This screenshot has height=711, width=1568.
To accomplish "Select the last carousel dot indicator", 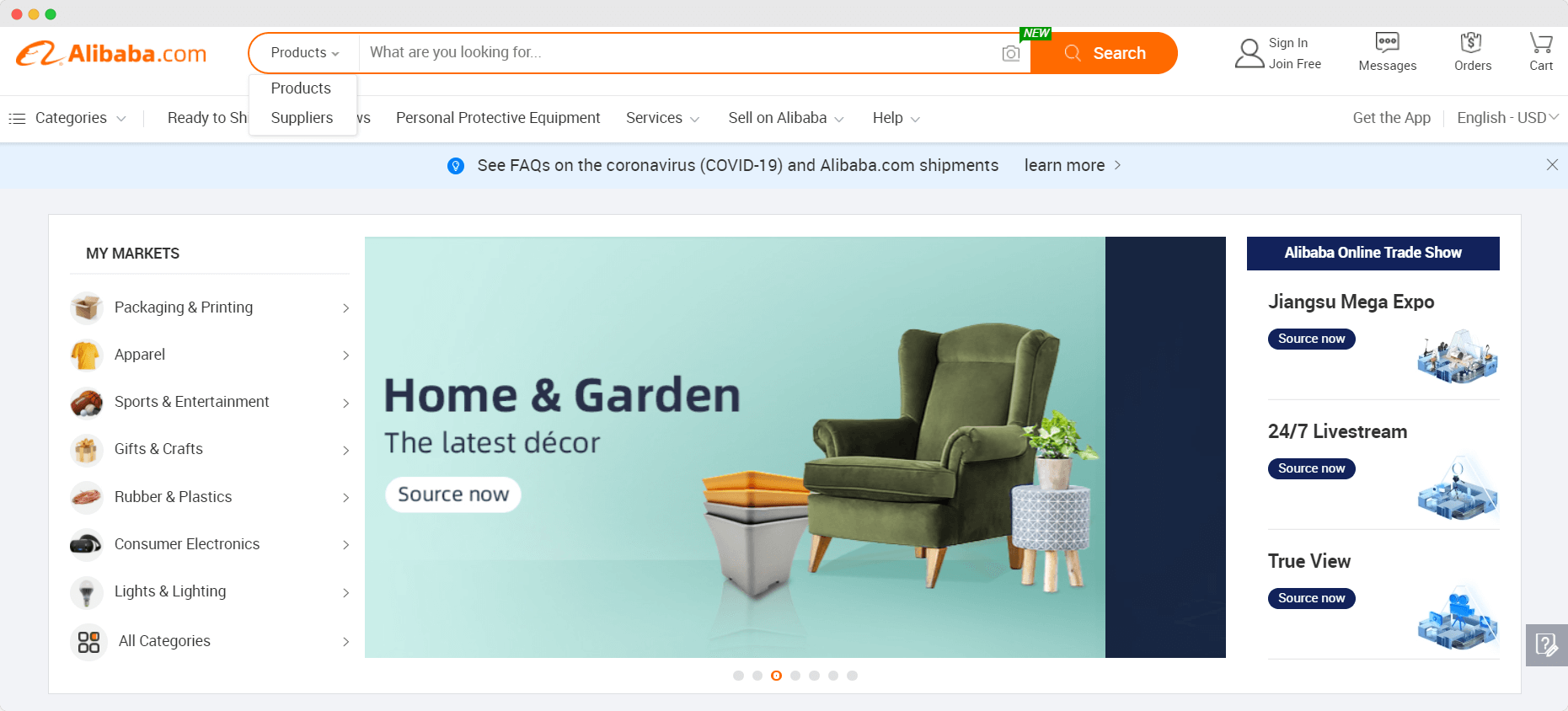I will pos(852,676).
